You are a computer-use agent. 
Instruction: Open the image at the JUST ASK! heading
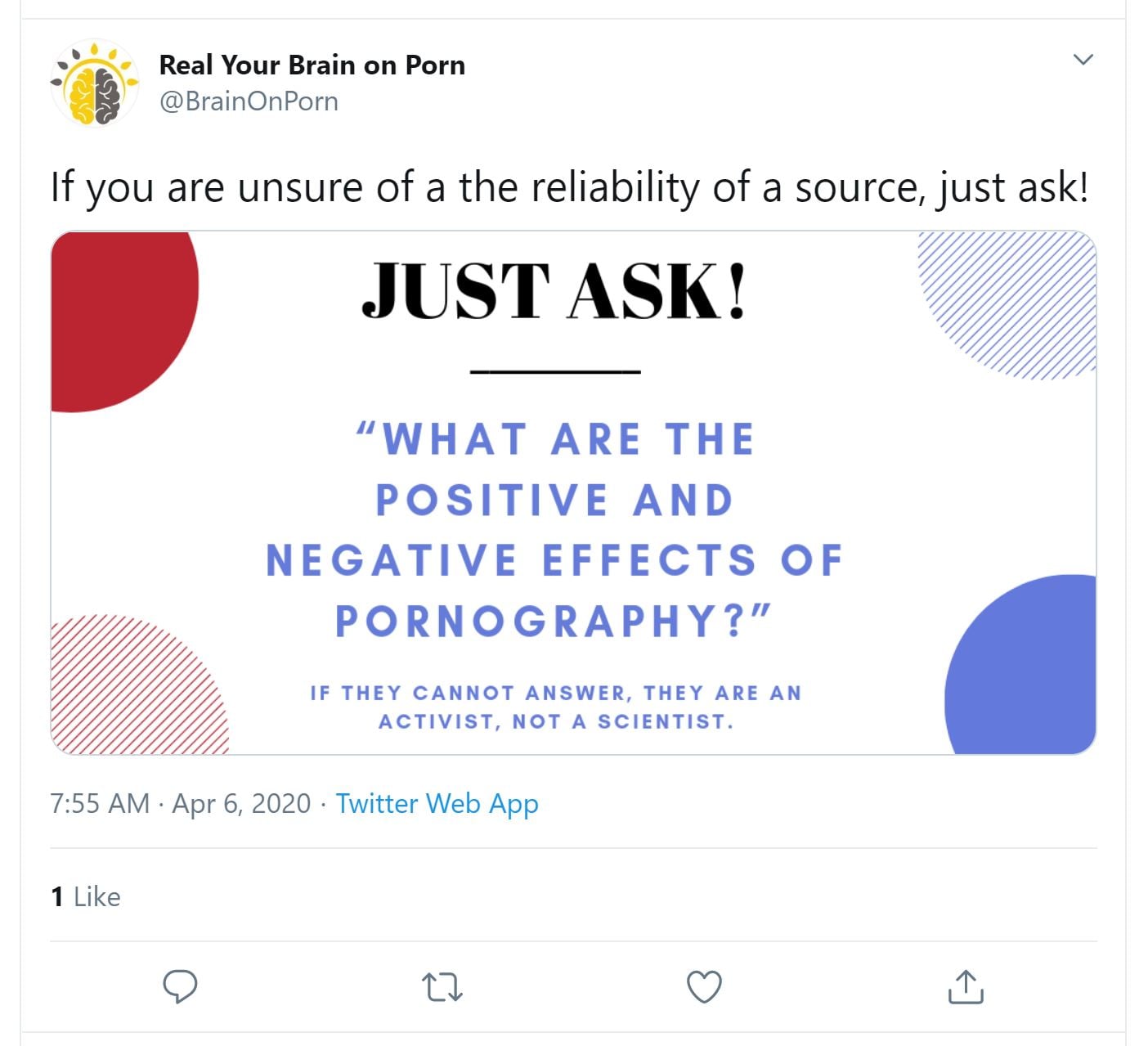pyautogui.click(x=554, y=291)
